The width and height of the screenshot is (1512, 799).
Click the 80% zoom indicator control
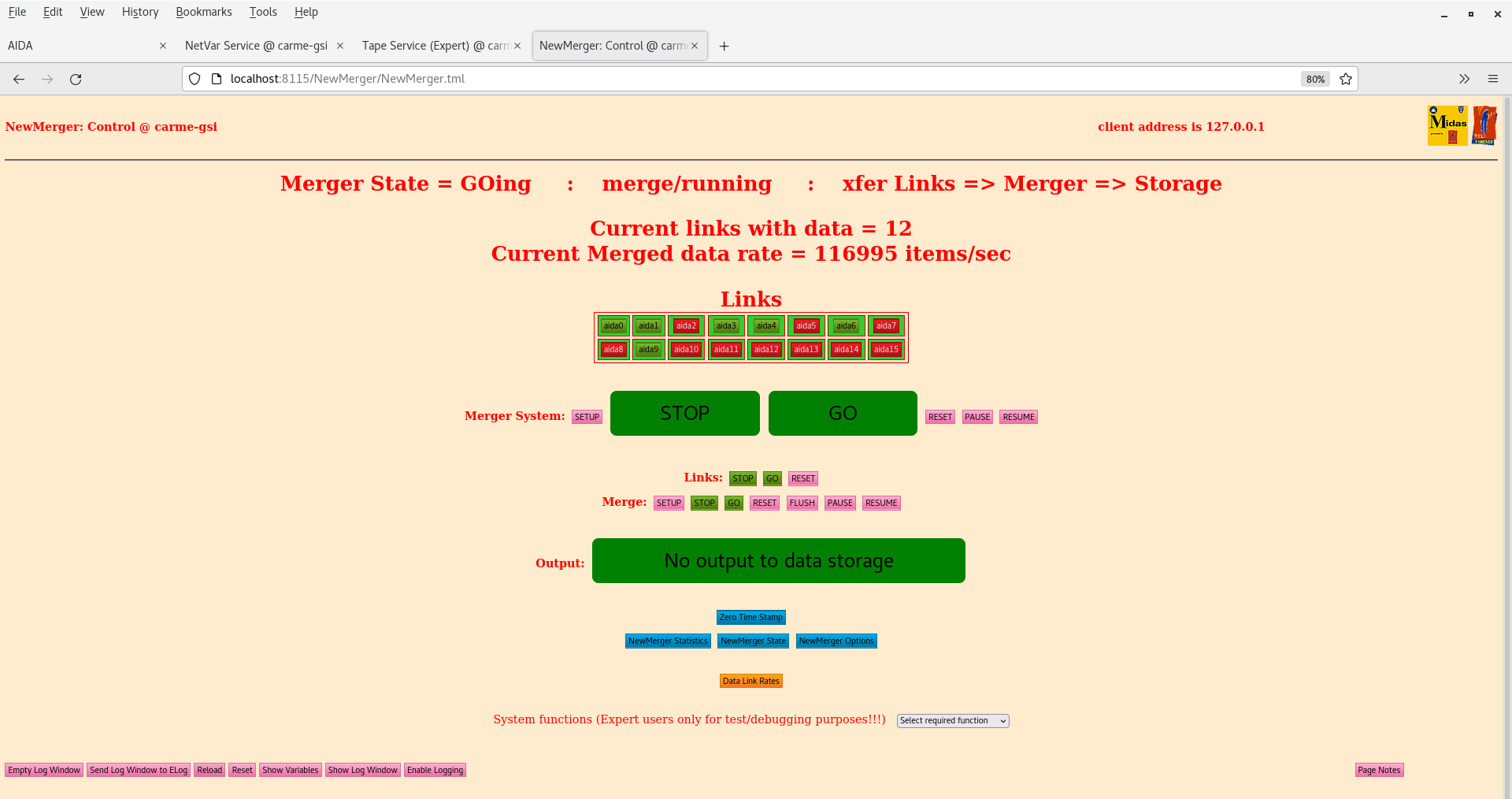pos(1314,79)
